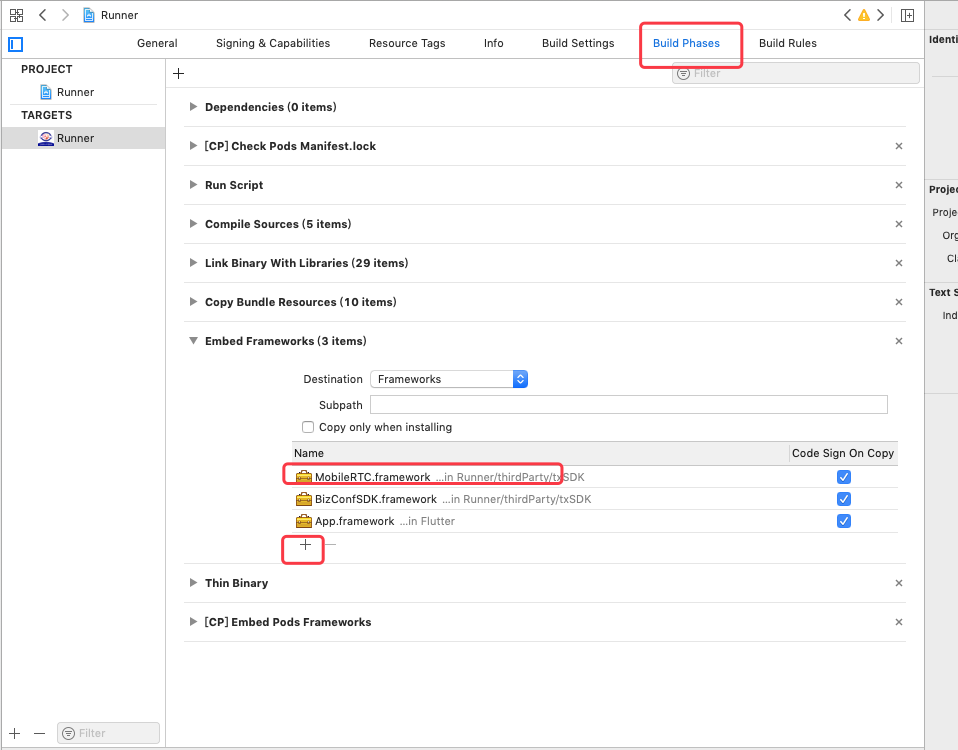Toggle the project and targets list sidebar

click(x=16, y=44)
